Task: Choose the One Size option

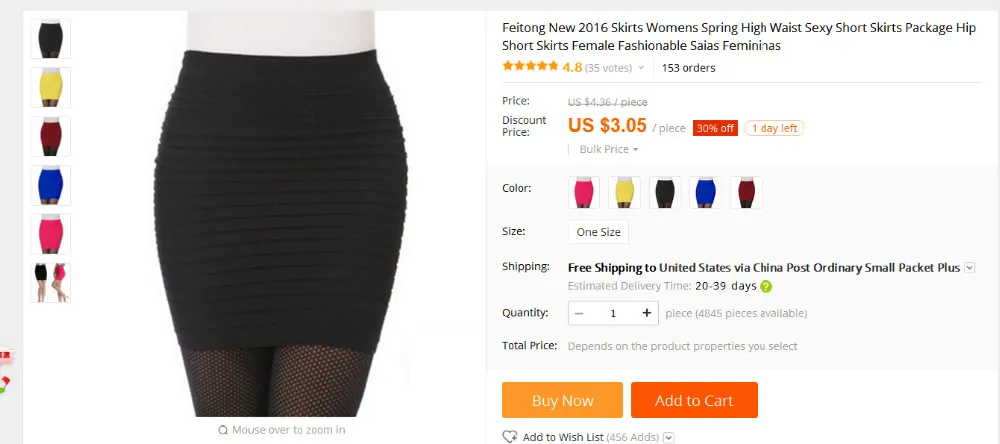Action: pos(598,232)
